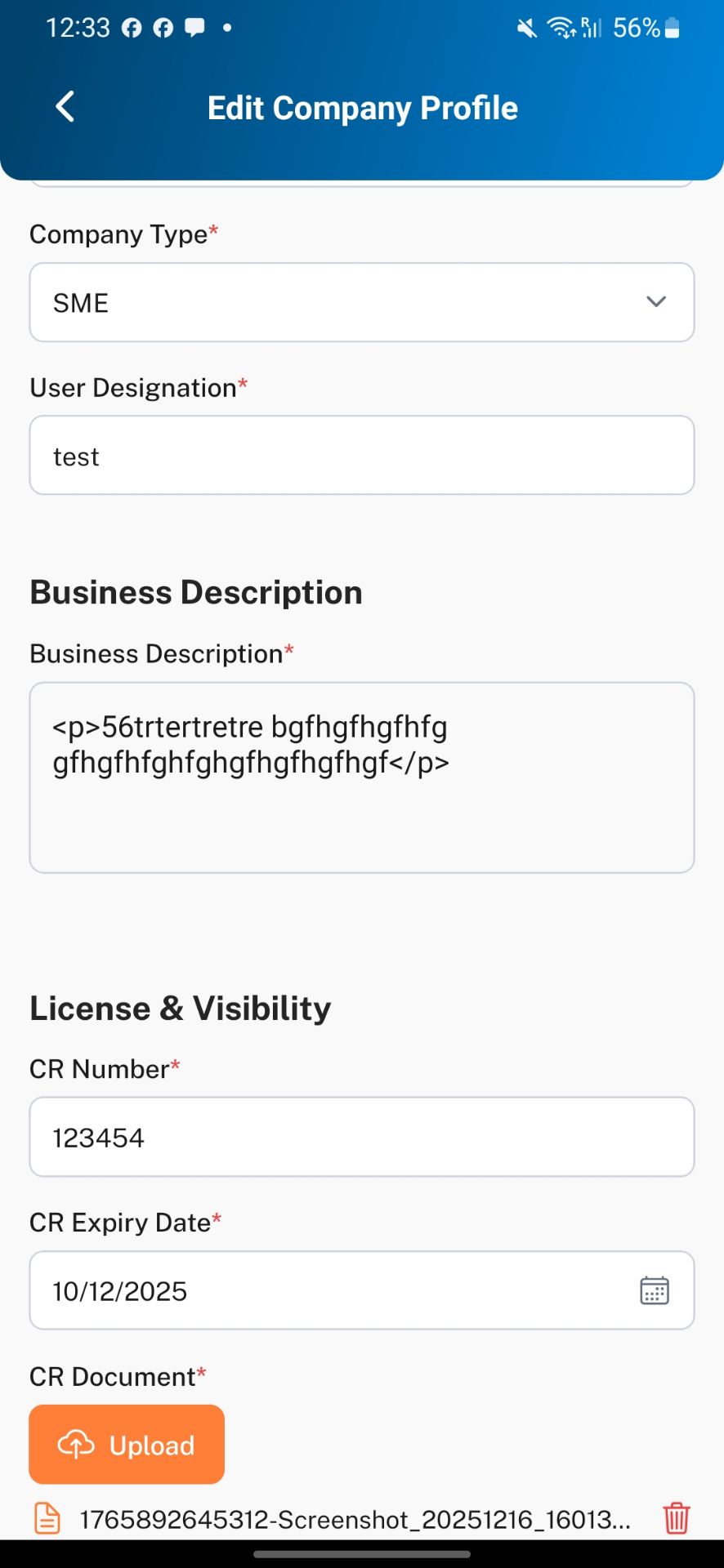This screenshot has height=1568, width=724.
Task: Edit the Business Description text area
Action: pyautogui.click(x=362, y=777)
